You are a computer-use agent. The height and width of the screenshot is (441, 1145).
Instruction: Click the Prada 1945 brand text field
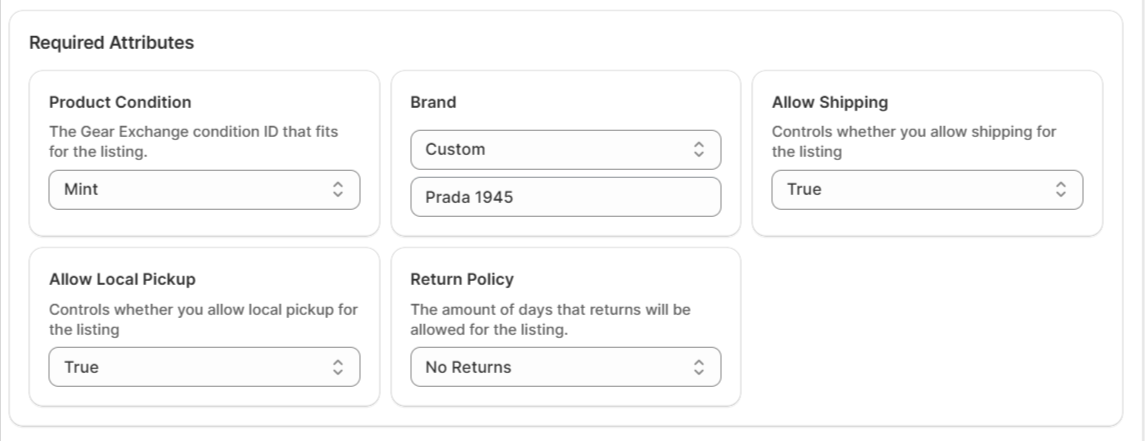coord(565,197)
